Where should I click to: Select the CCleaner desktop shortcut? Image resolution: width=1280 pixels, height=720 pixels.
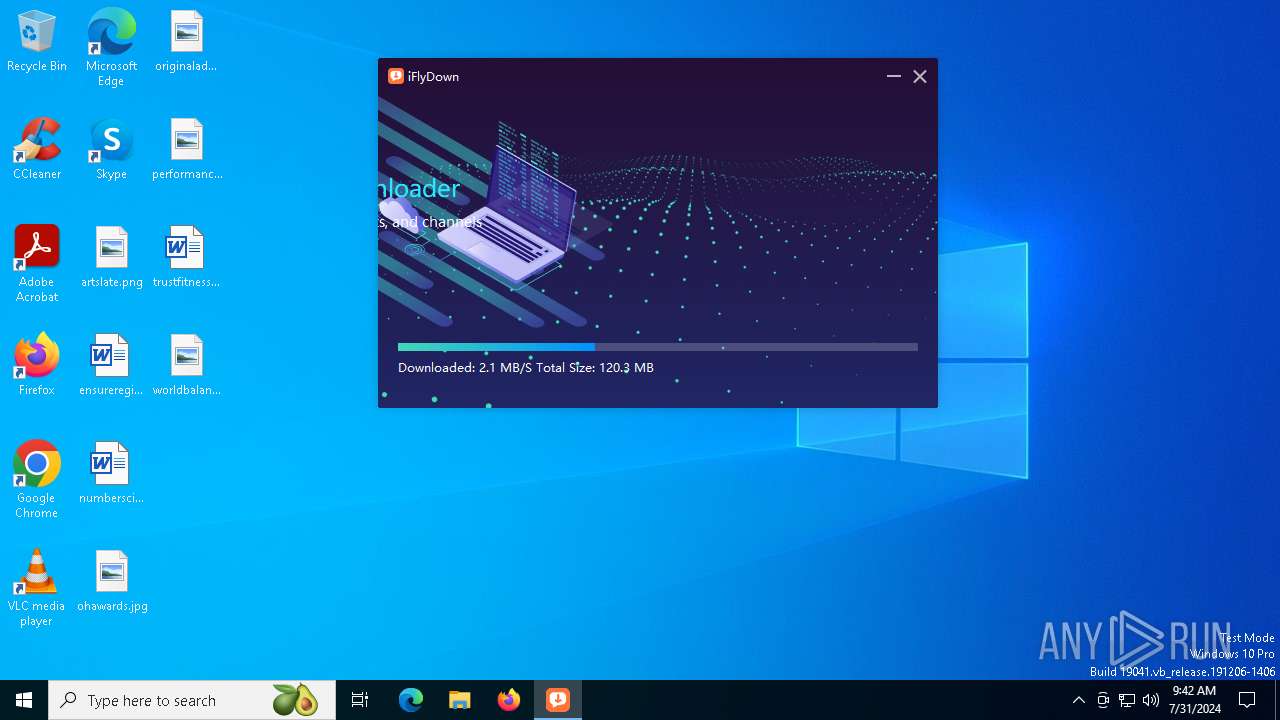[37, 150]
